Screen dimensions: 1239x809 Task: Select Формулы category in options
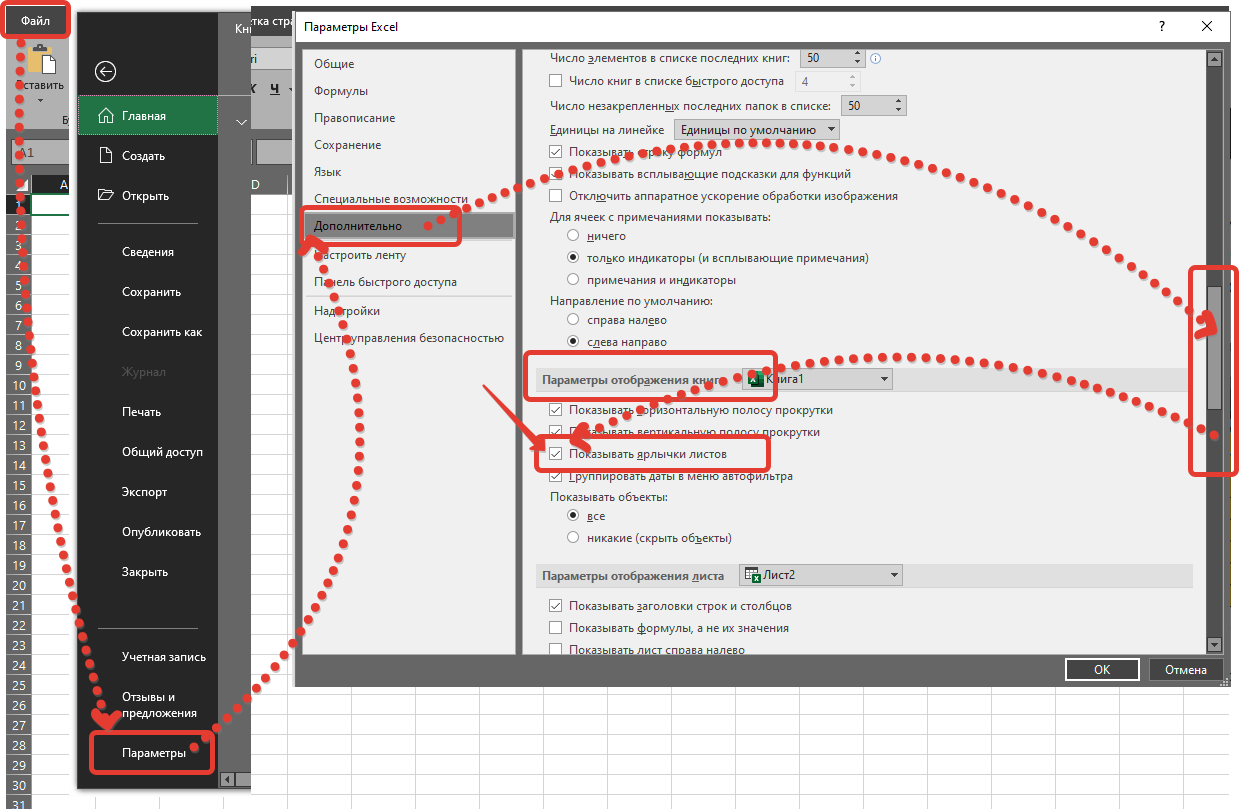[340, 91]
